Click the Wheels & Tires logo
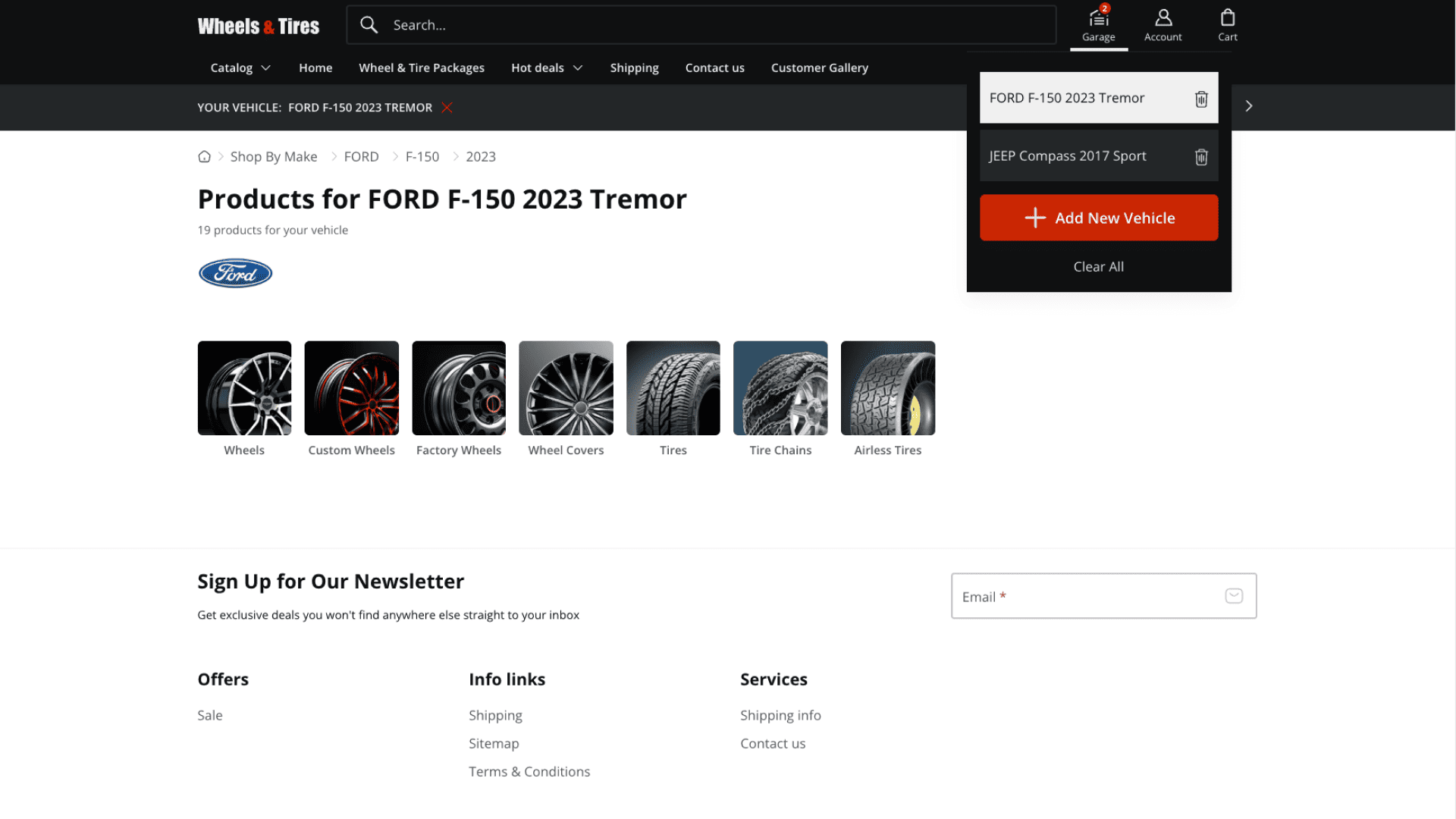 pyautogui.click(x=259, y=26)
